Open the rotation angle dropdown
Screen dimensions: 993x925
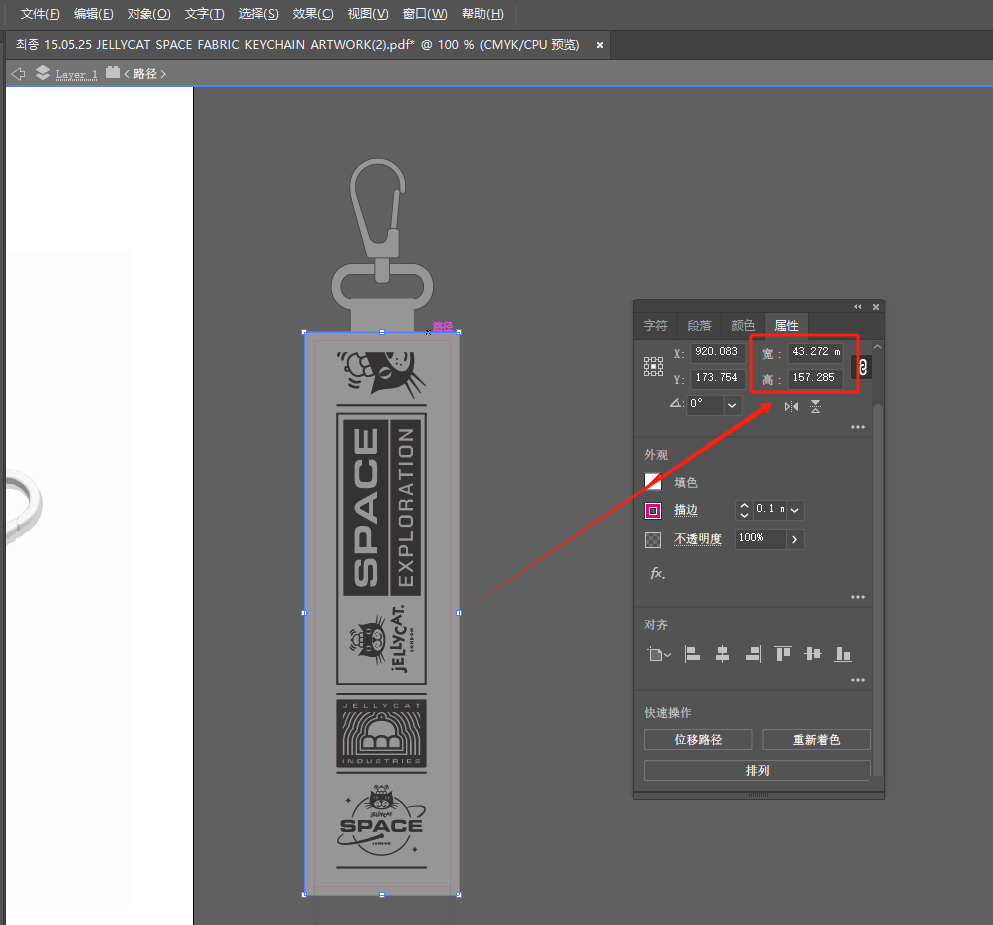tap(732, 405)
